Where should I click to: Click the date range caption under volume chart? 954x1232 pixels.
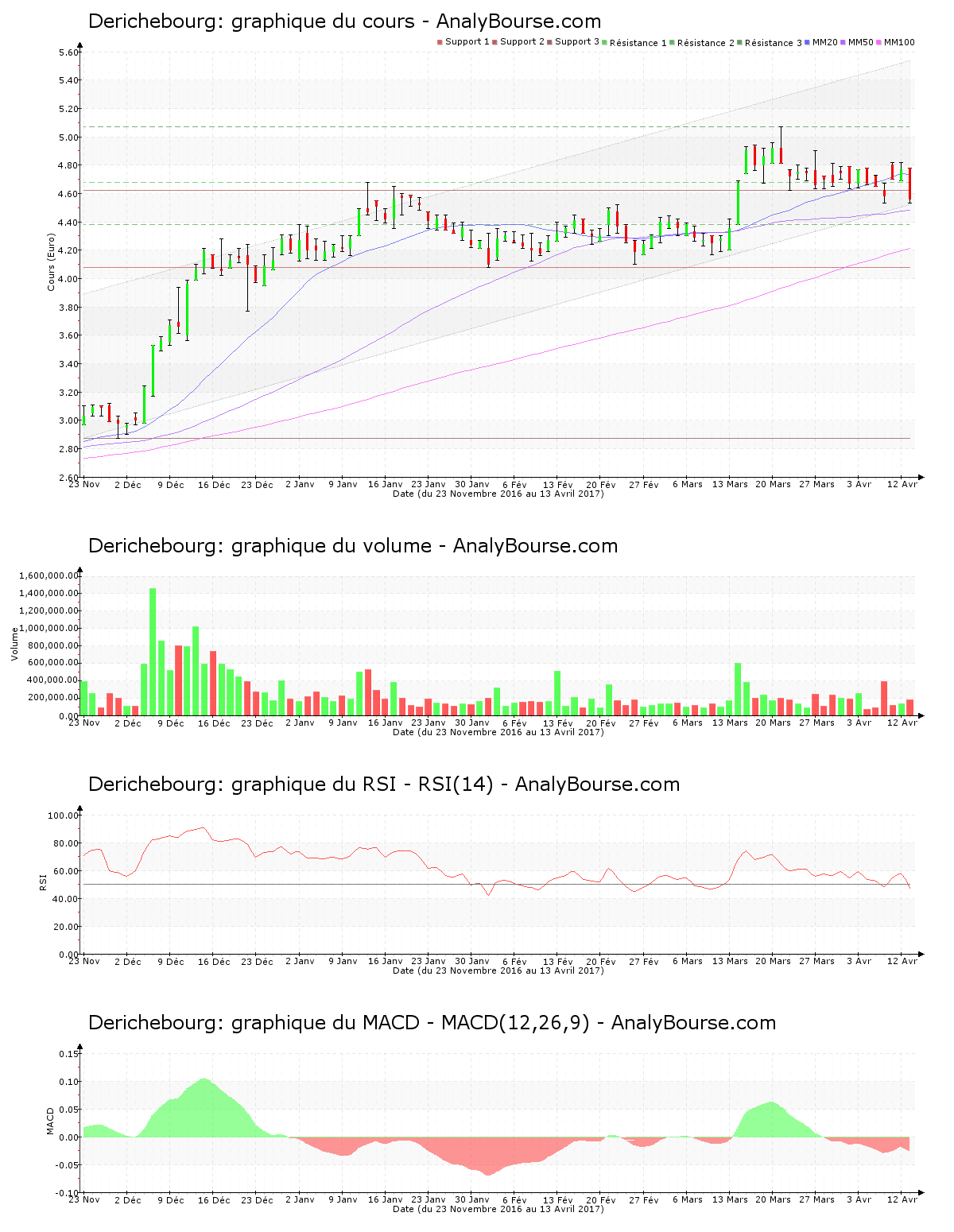pos(498,732)
